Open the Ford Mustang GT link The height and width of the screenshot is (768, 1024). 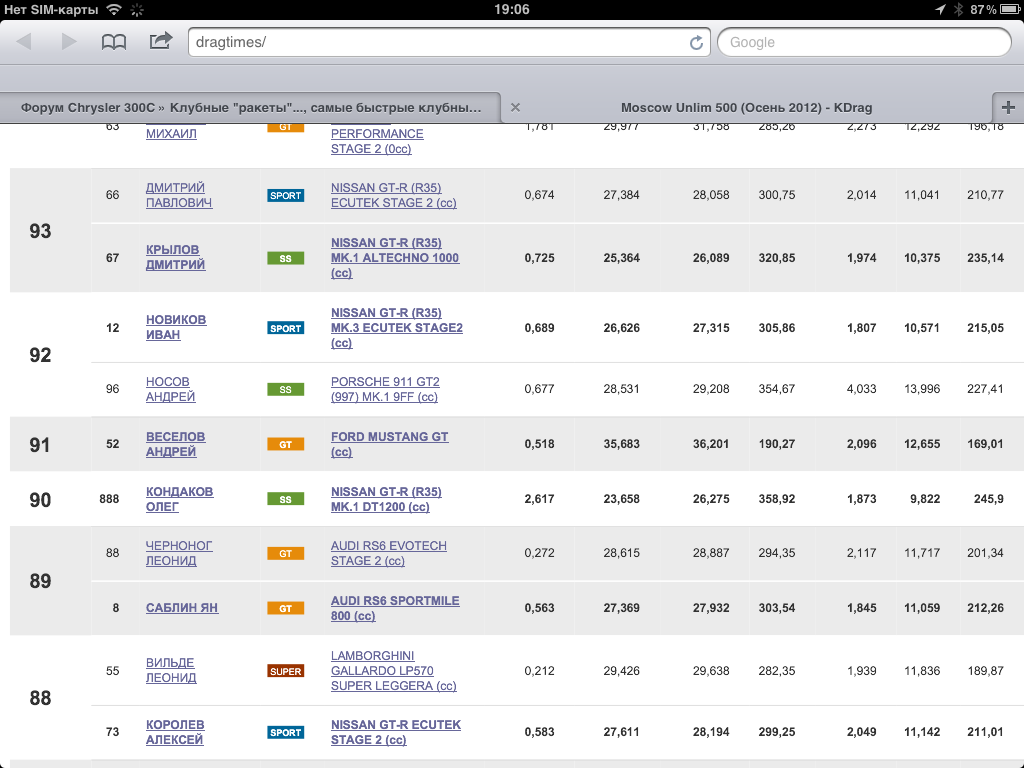(390, 444)
